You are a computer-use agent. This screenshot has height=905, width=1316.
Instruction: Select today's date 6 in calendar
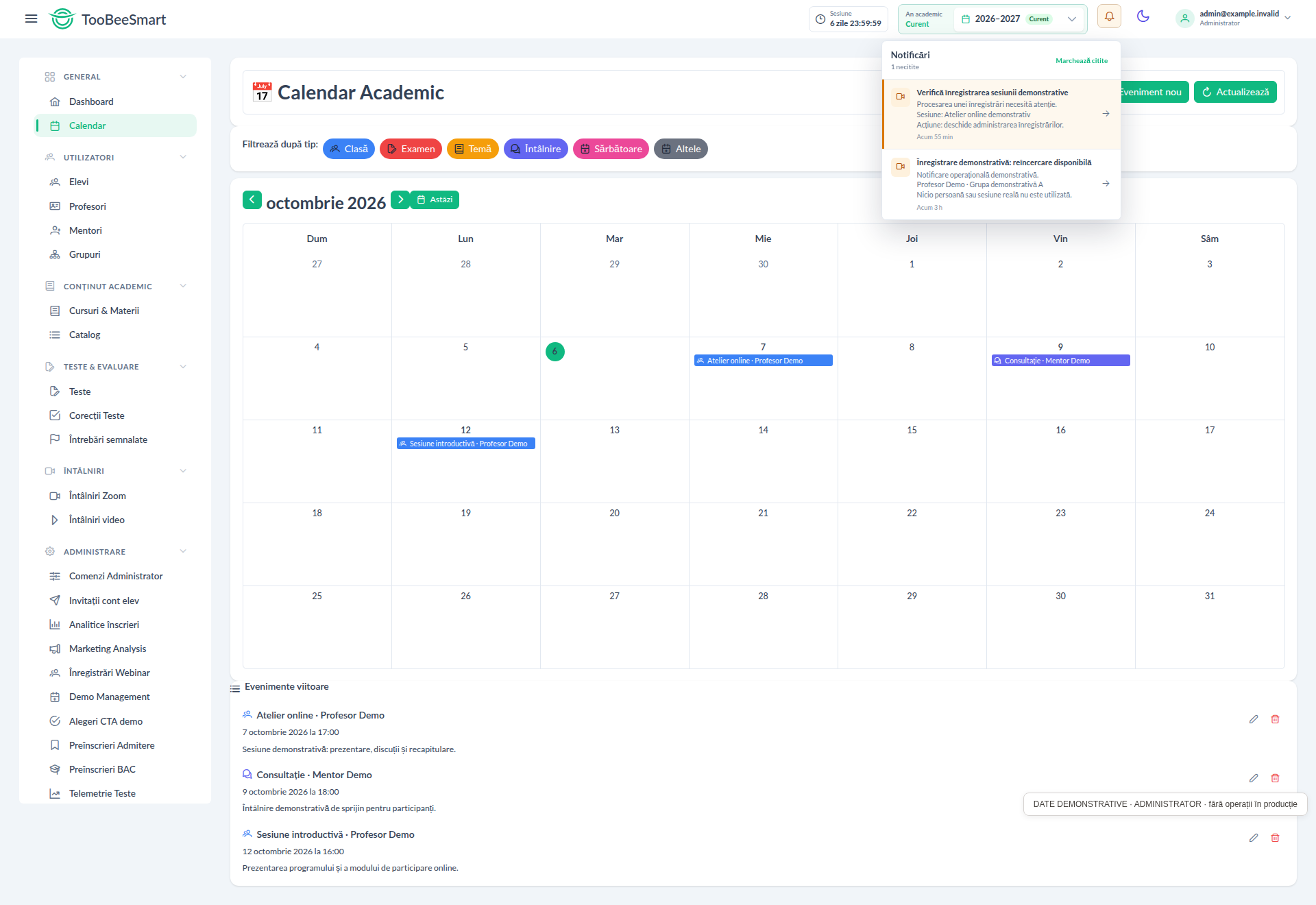click(x=555, y=352)
